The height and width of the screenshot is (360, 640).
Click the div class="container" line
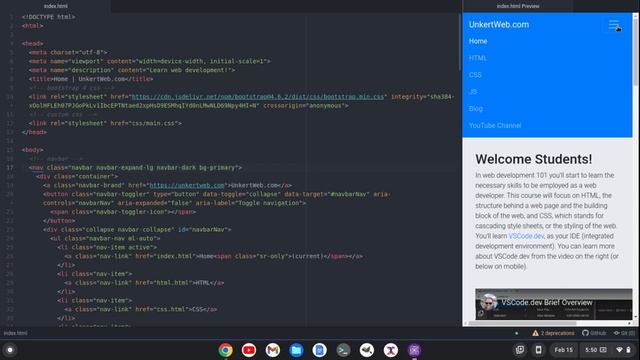click(77, 176)
